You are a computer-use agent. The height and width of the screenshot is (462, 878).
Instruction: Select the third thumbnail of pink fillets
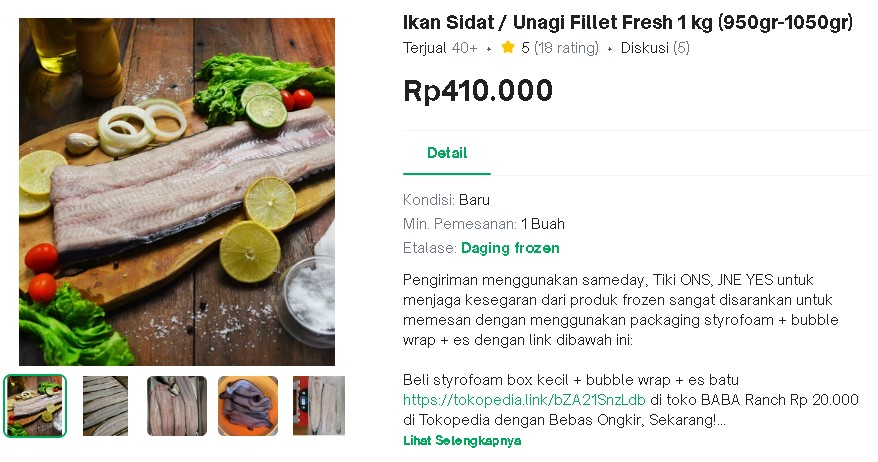(x=177, y=405)
